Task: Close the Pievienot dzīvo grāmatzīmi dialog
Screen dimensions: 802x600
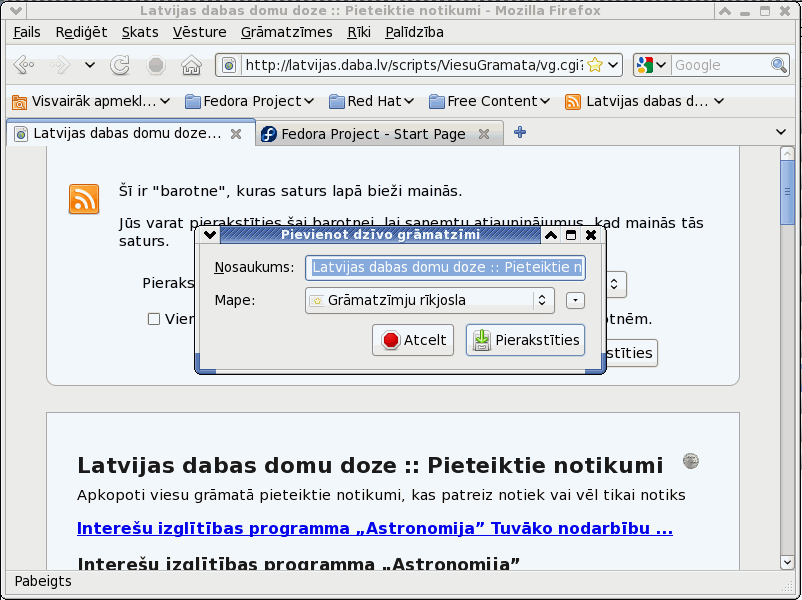Action: [x=591, y=235]
